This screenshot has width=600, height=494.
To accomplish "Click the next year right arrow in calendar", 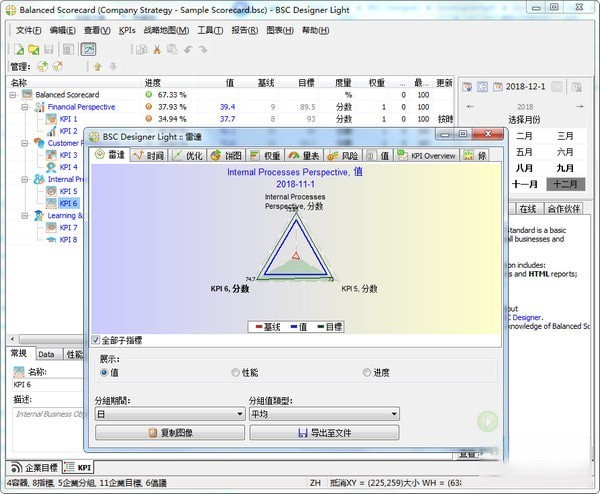I will (580, 107).
